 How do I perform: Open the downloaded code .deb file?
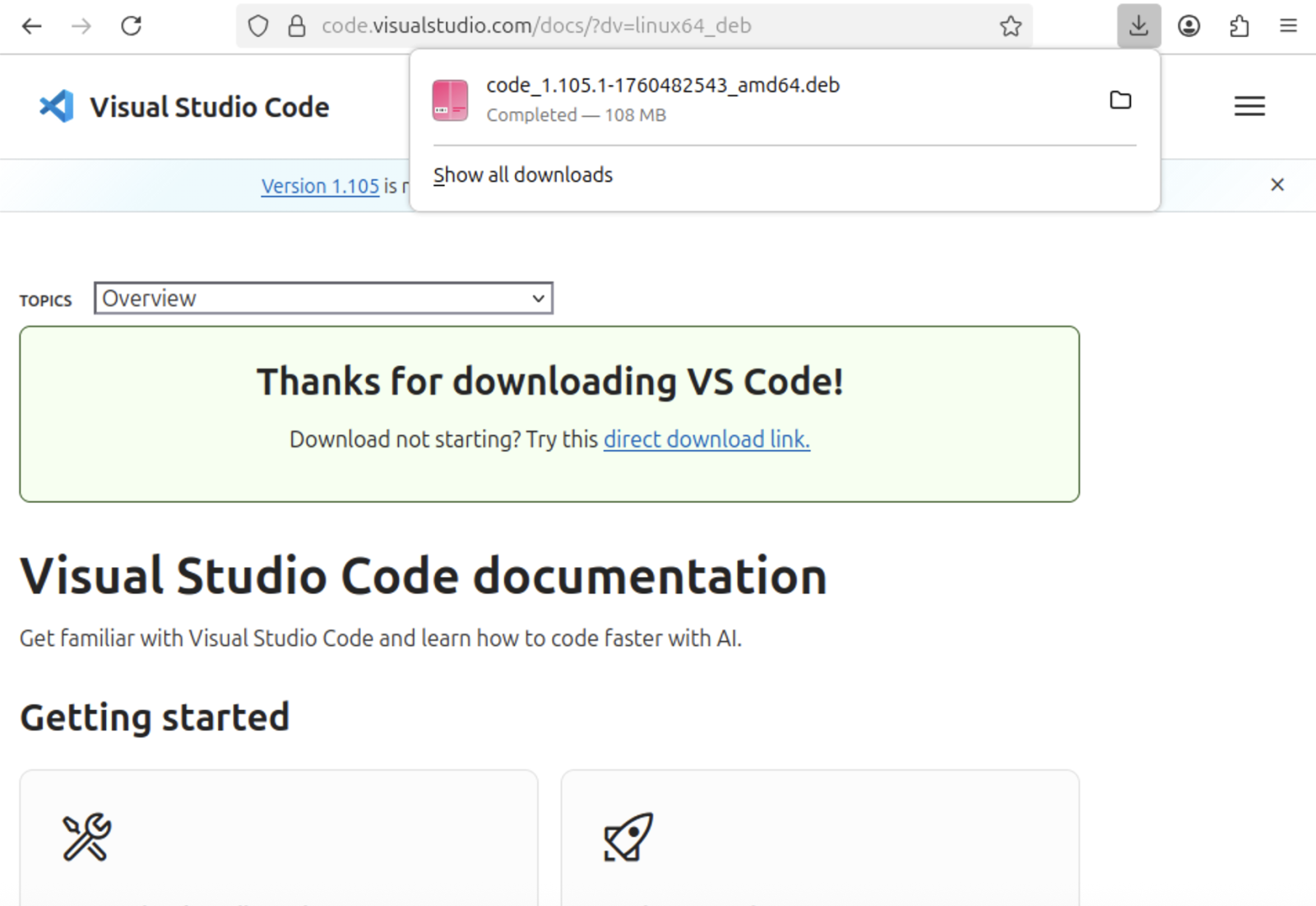point(662,99)
